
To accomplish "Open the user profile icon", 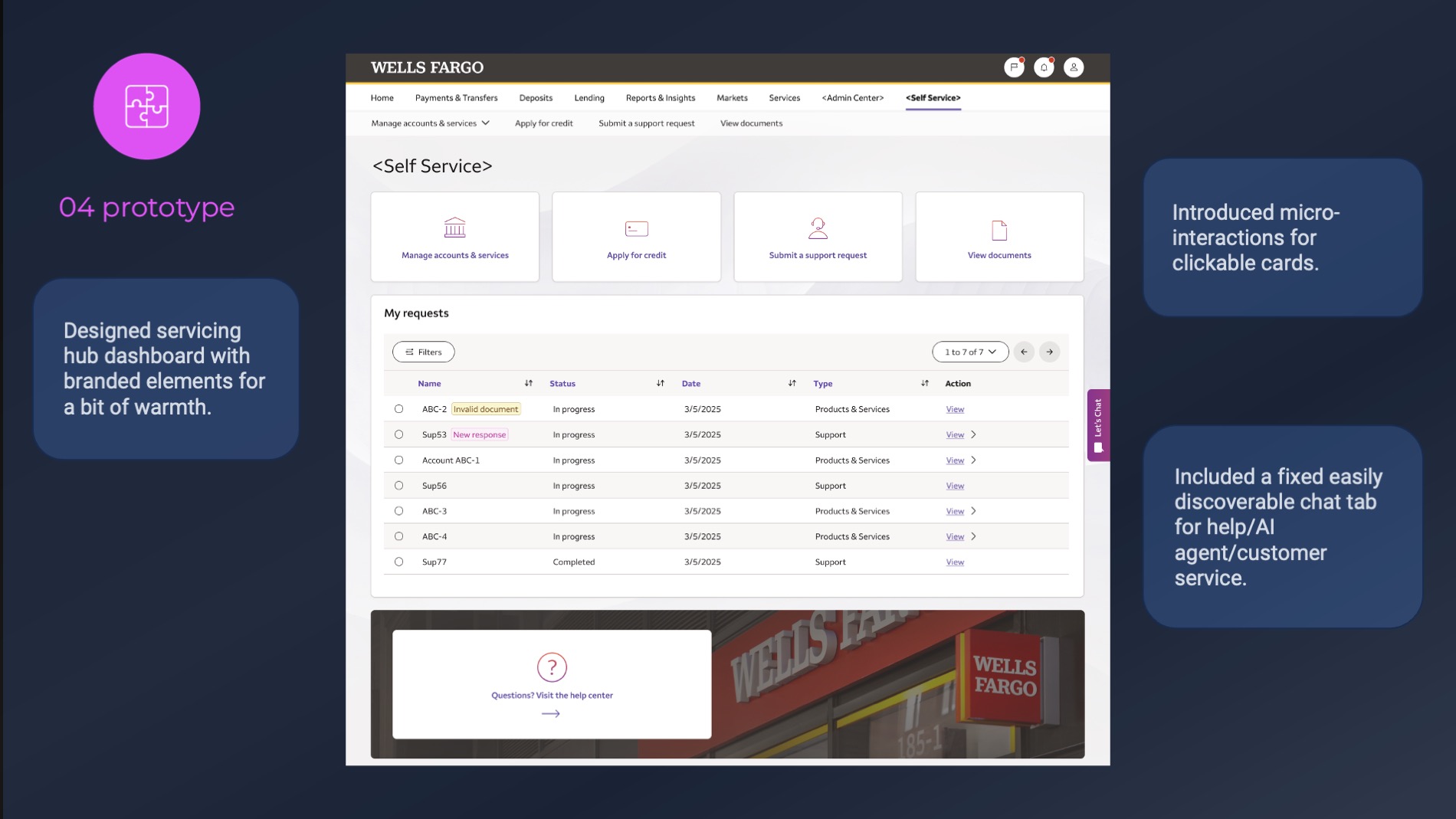I will (x=1074, y=67).
